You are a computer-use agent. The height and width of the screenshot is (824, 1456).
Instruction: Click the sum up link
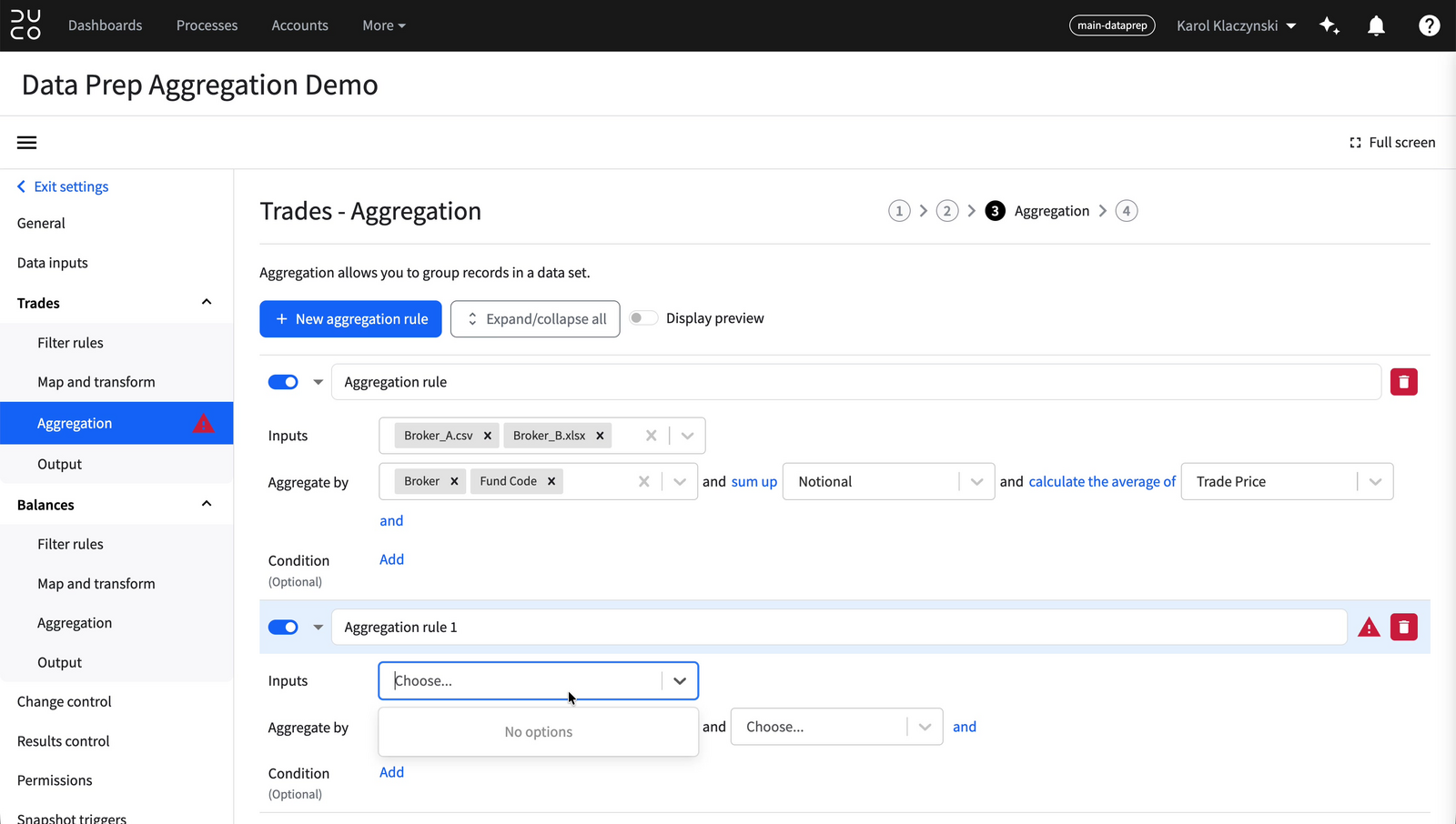tap(754, 482)
